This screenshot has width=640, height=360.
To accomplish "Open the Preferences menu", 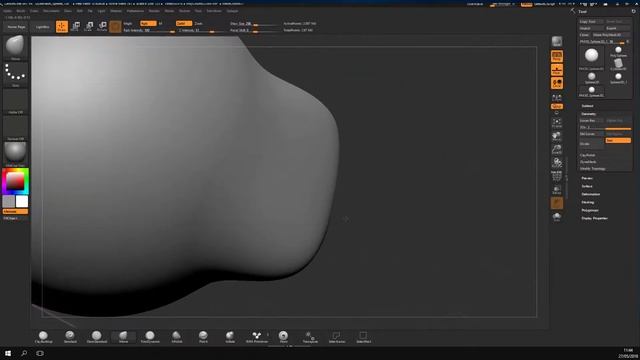I will pos(135,11).
